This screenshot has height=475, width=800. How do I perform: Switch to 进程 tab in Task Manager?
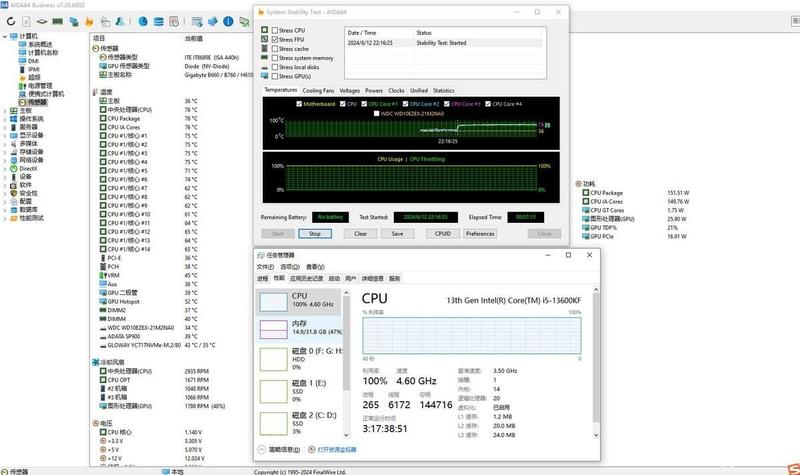coord(262,278)
